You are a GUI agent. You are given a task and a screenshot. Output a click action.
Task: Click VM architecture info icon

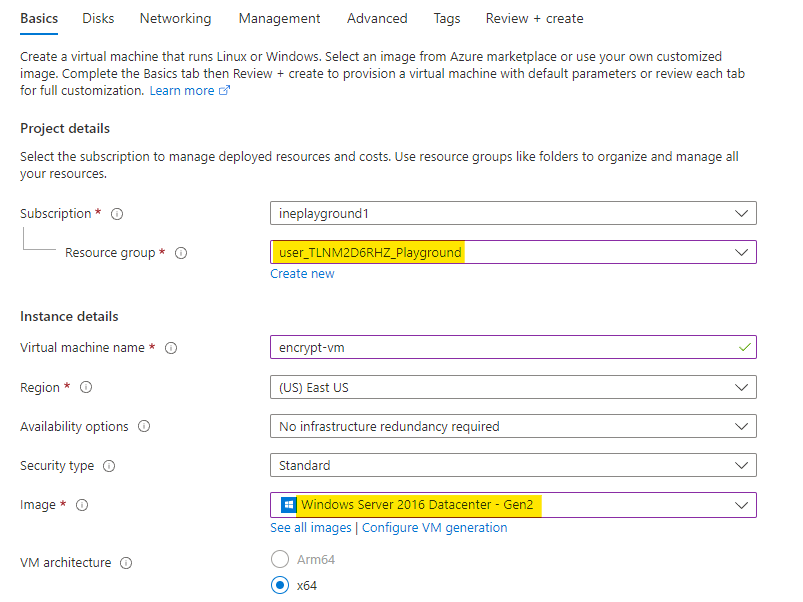coord(126,563)
